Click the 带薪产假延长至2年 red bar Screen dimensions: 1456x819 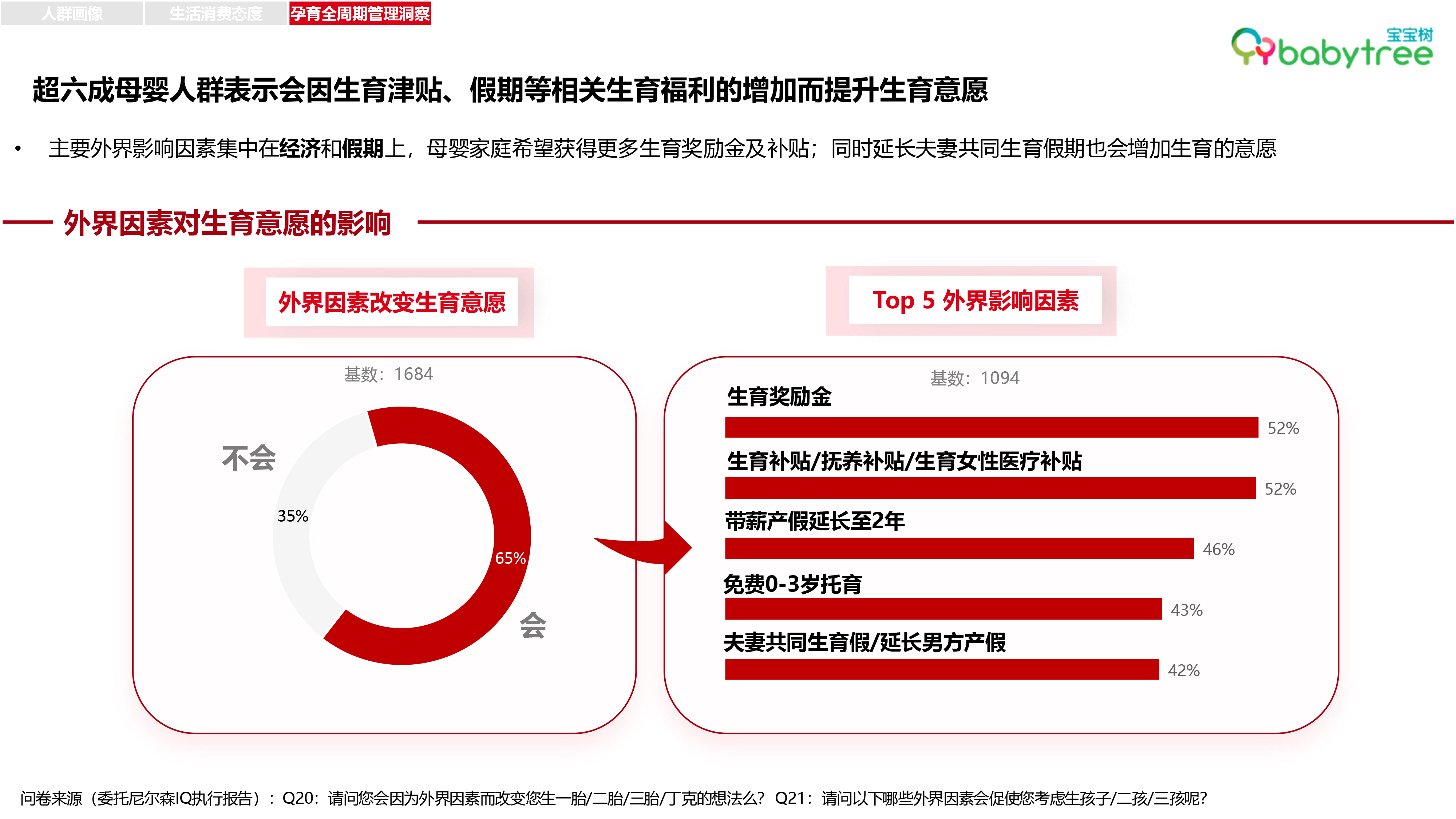click(x=959, y=548)
